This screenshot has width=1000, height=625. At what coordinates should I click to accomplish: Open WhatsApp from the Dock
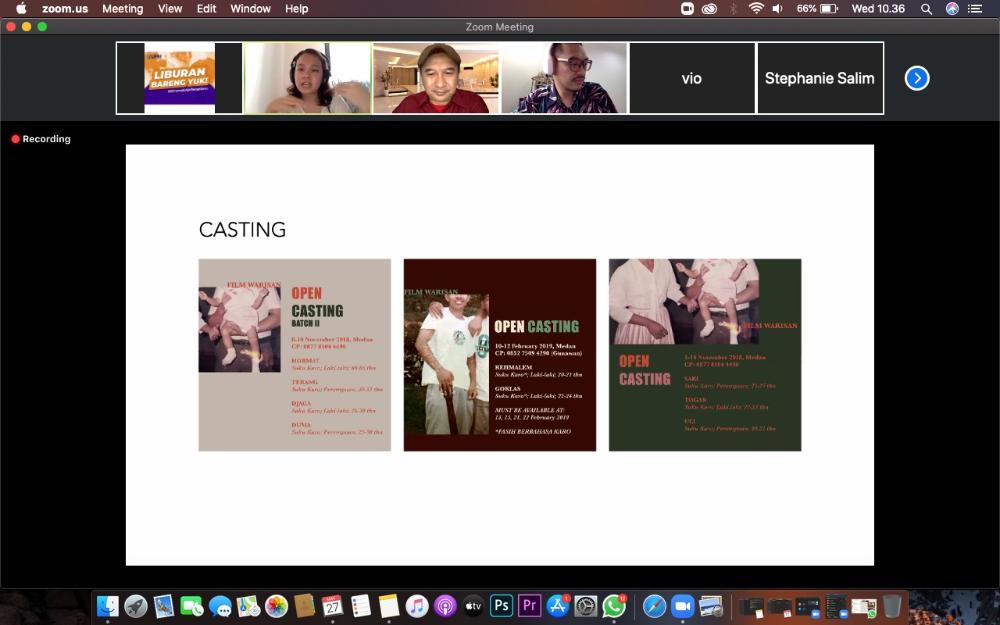(612, 606)
